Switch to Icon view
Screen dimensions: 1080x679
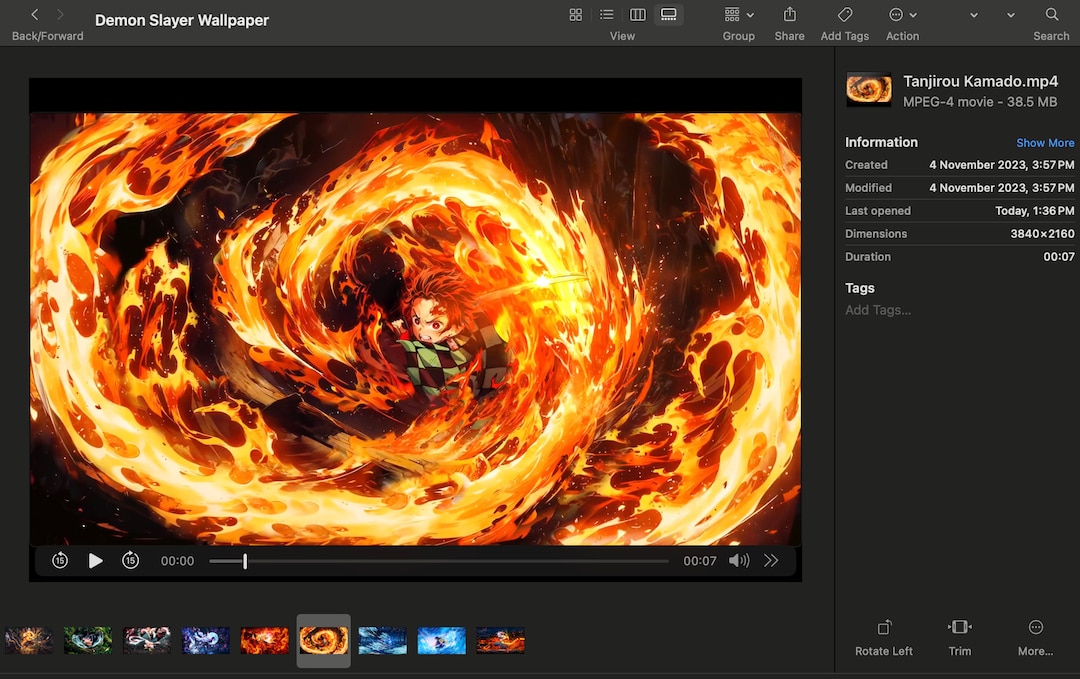click(x=575, y=15)
